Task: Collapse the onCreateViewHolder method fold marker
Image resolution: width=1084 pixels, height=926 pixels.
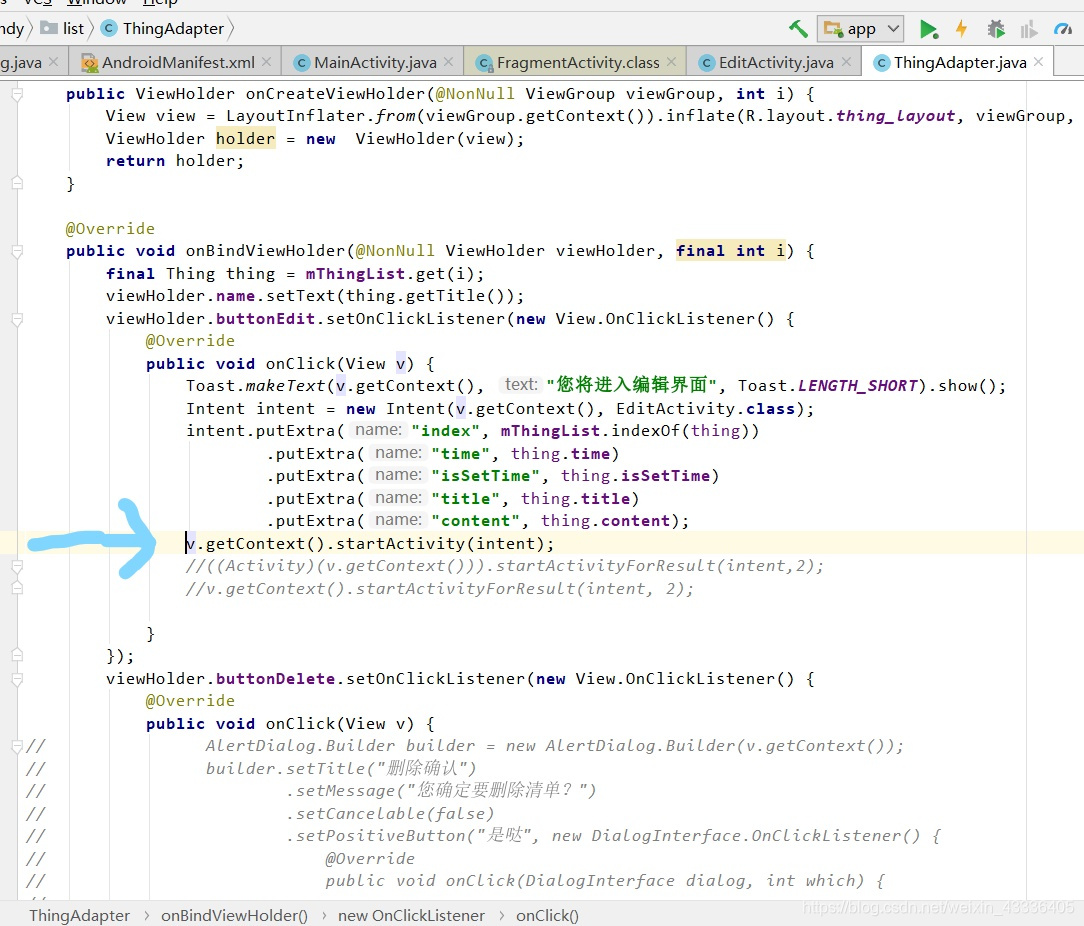Action: click(17, 94)
